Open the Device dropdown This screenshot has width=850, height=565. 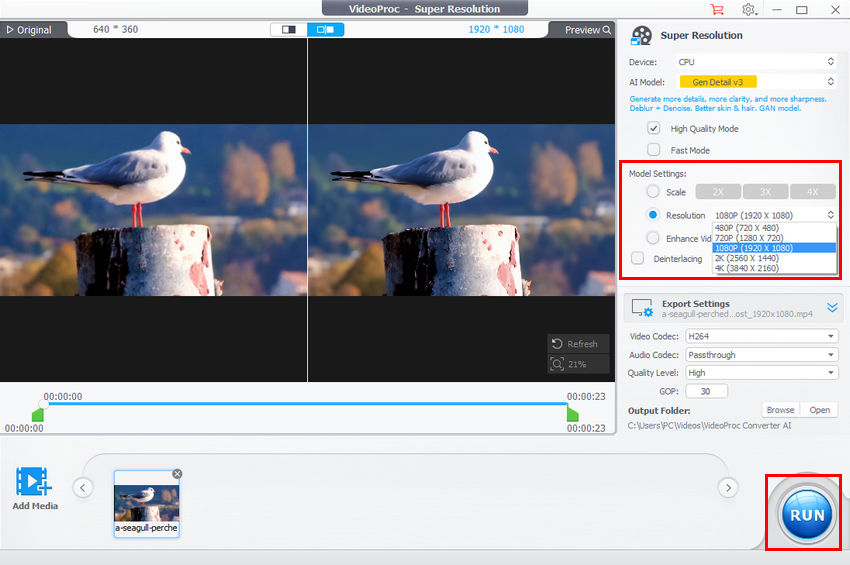click(x=756, y=62)
